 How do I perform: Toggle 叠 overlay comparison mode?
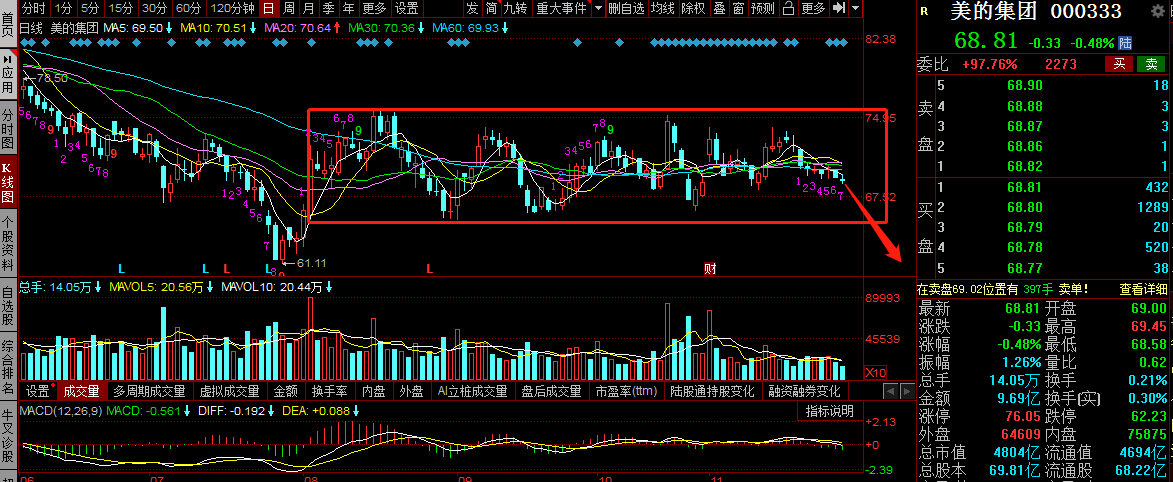pyautogui.click(x=718, y=8)
